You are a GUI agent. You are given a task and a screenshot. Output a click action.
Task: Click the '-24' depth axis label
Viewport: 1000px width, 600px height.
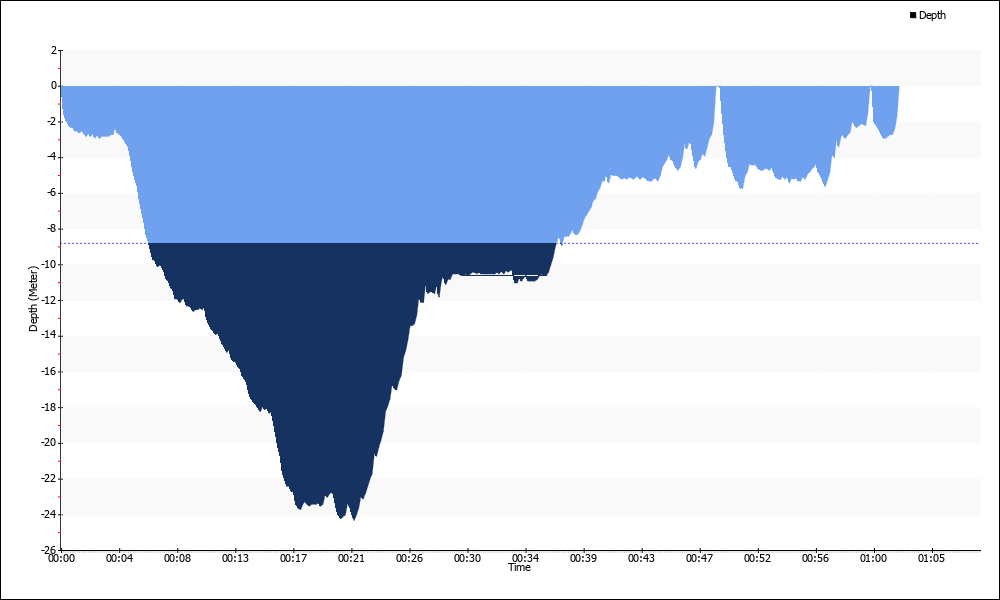(49, 514)
